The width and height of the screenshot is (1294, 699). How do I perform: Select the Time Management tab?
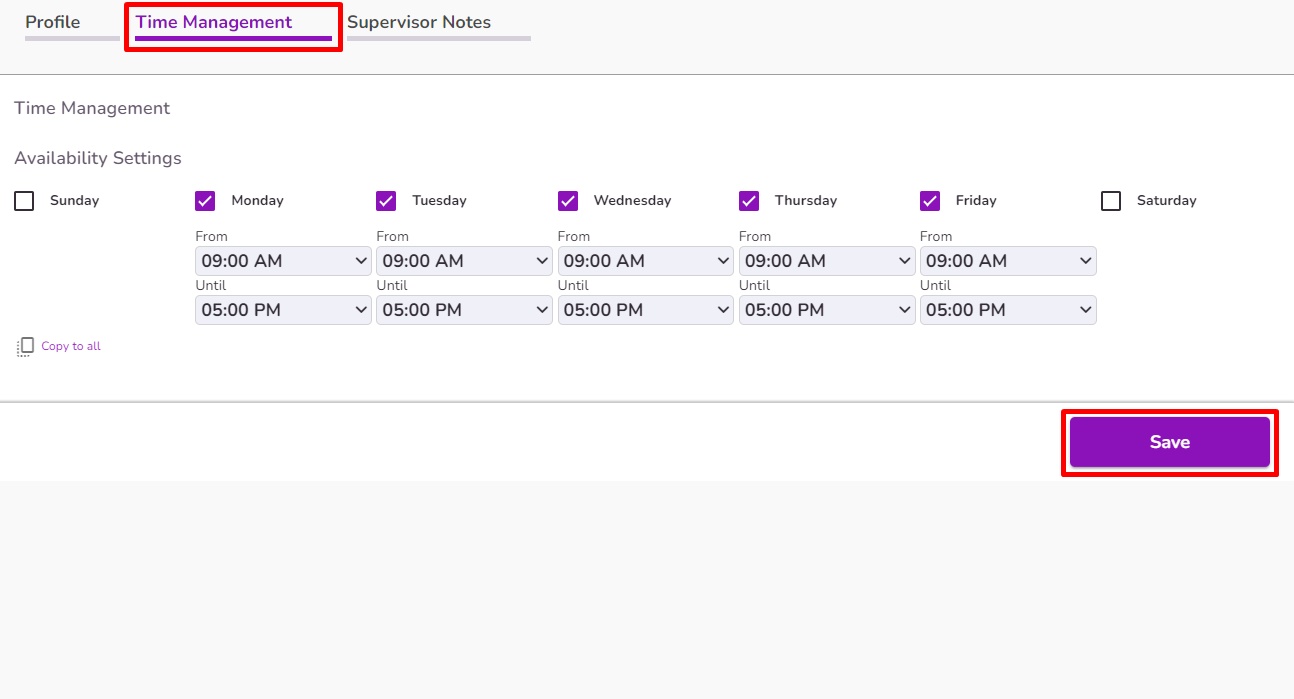point(213,21)
